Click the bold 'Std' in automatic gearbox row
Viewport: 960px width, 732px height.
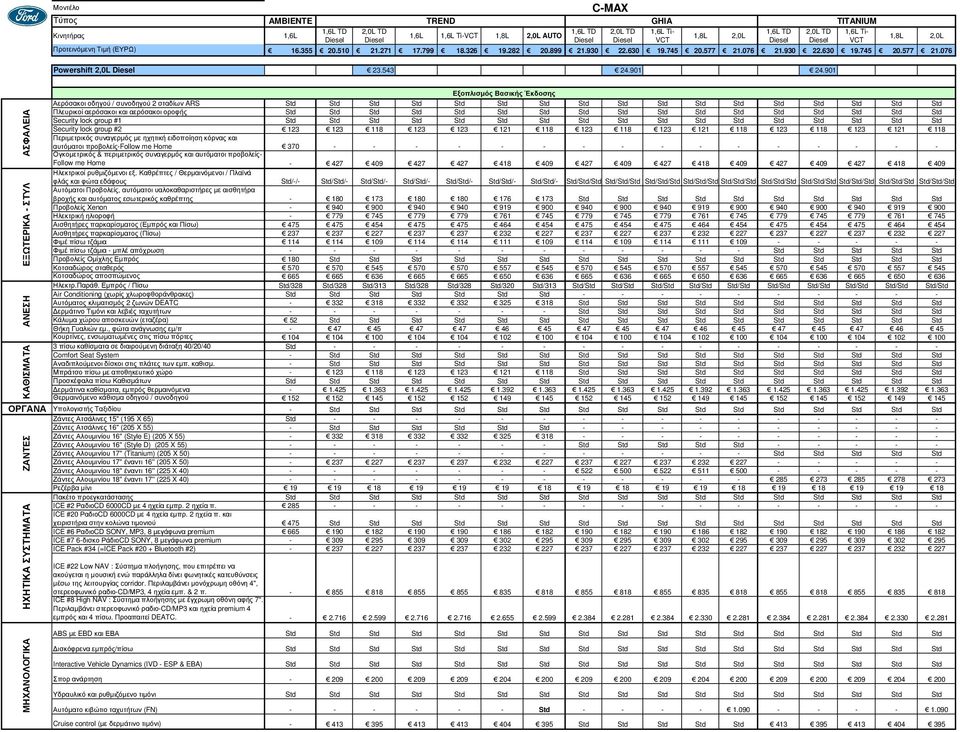tap(544, 710)
